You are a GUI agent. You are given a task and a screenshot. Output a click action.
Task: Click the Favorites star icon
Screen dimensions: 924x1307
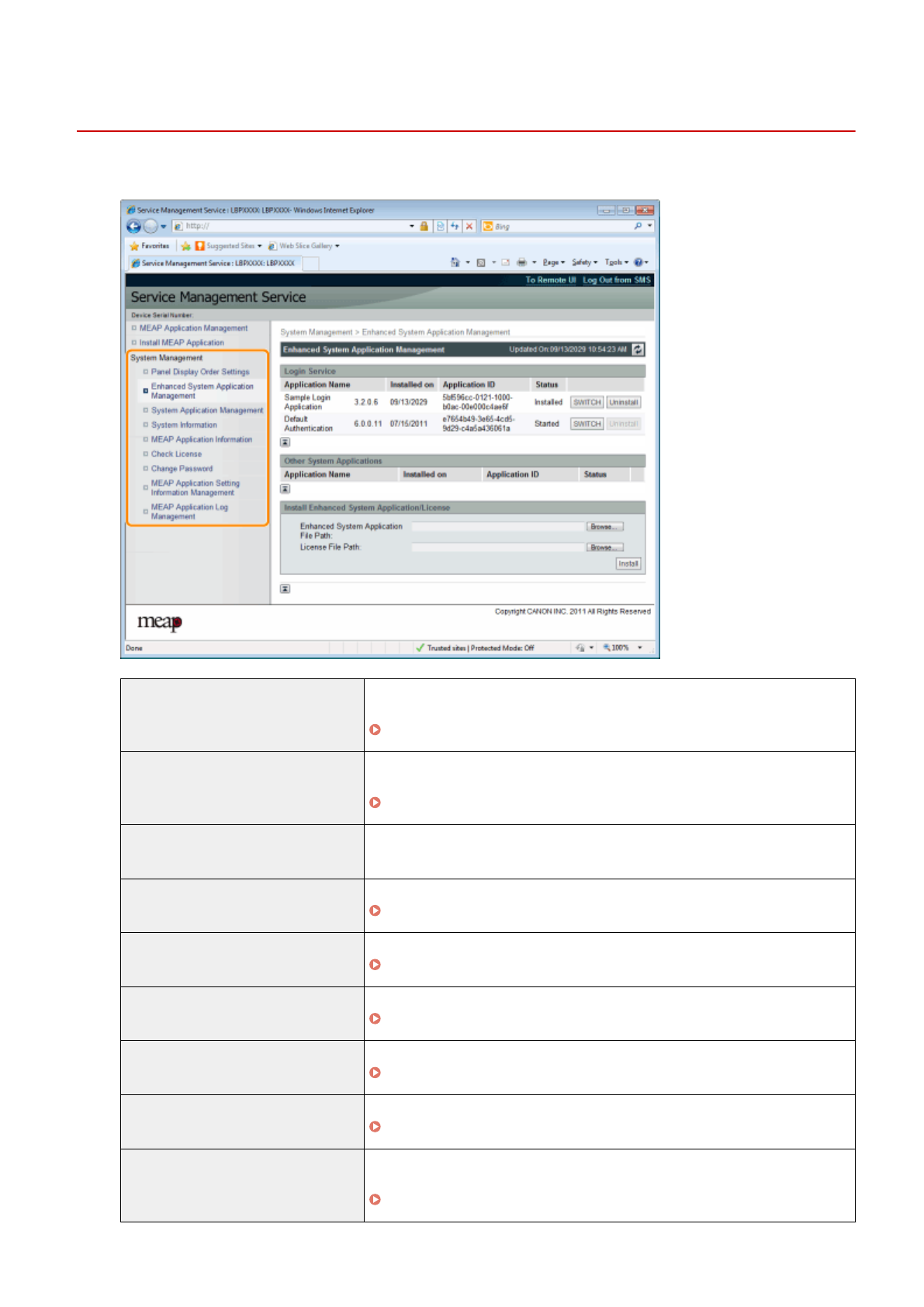pyautogui.click(x=134, y=246)
